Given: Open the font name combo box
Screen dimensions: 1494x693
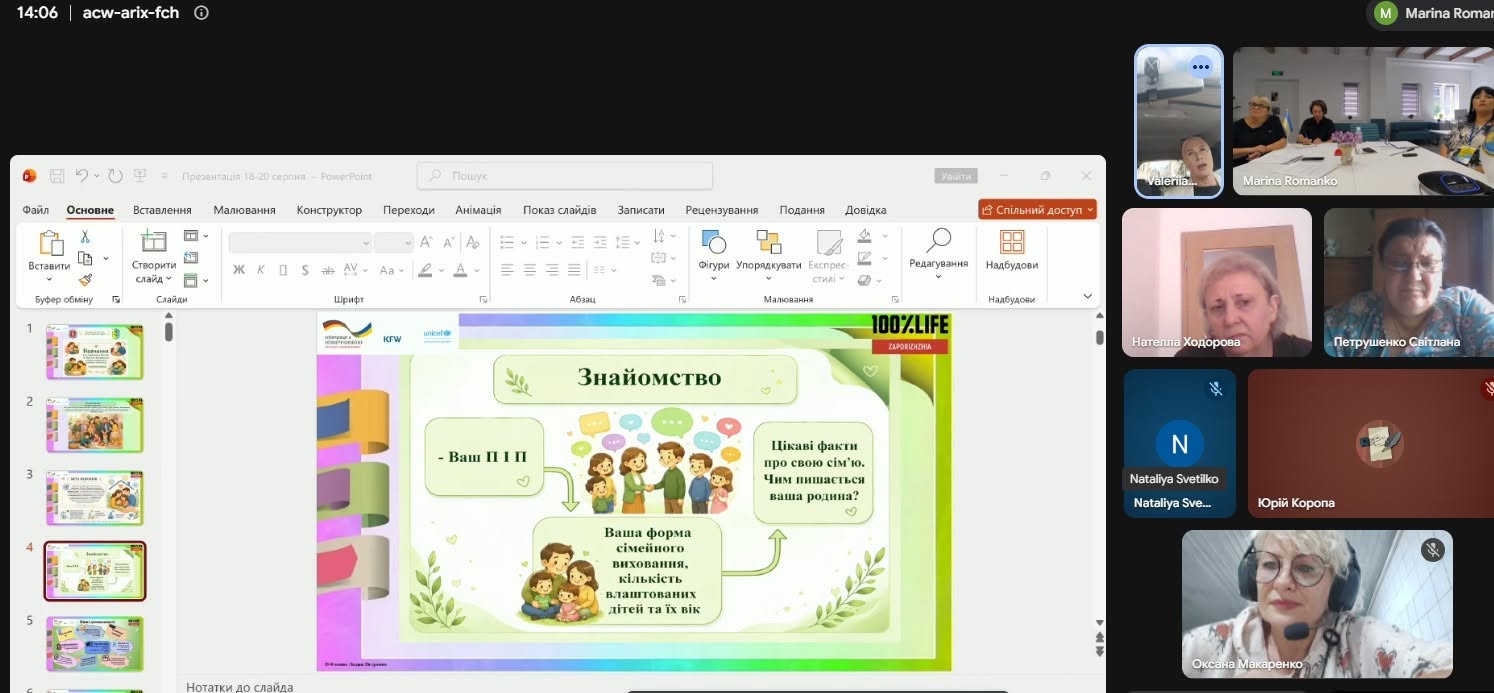Looking at the screenshot, I should (300, 242).
